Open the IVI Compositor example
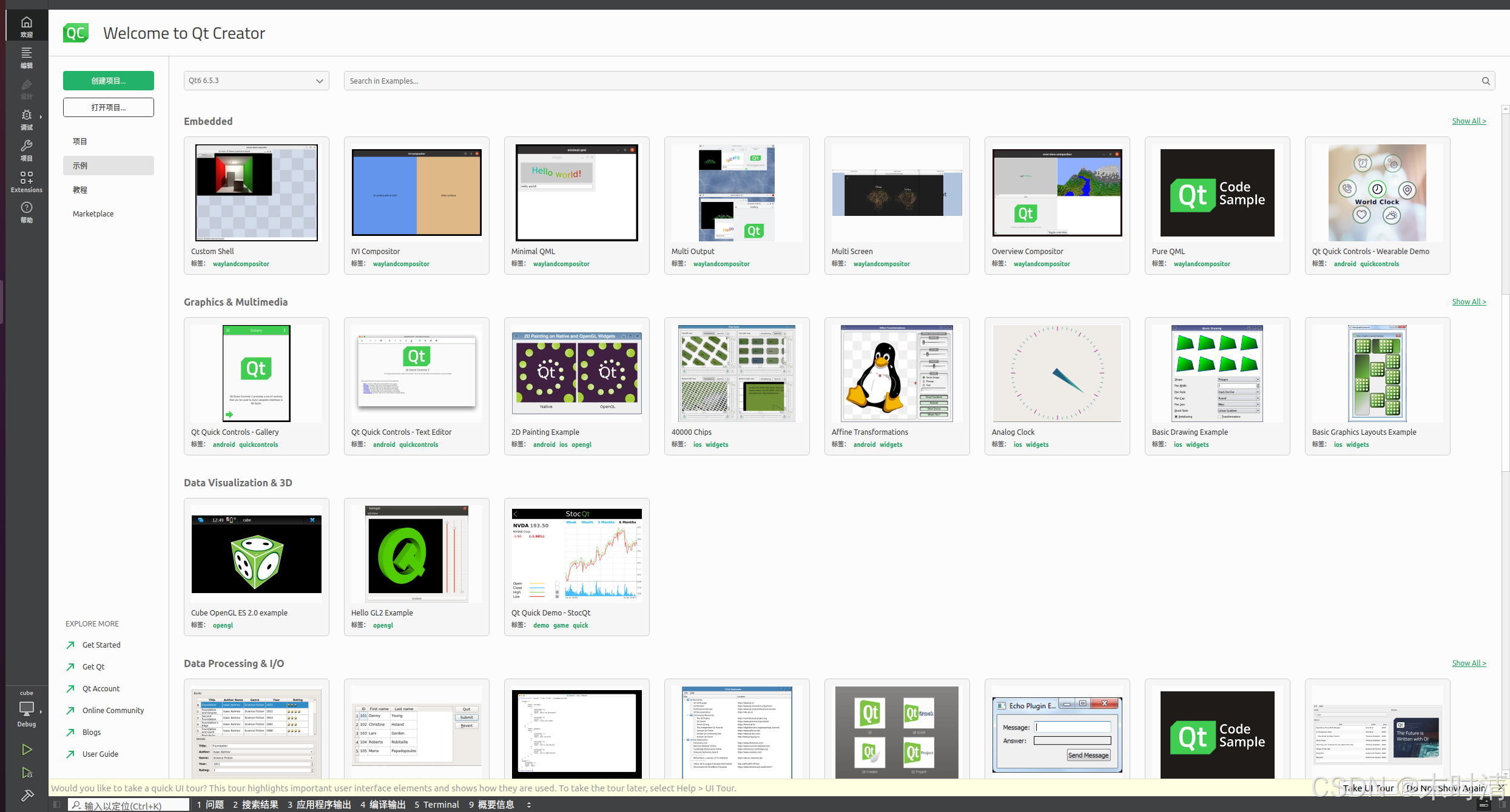 tap(416, 205)
